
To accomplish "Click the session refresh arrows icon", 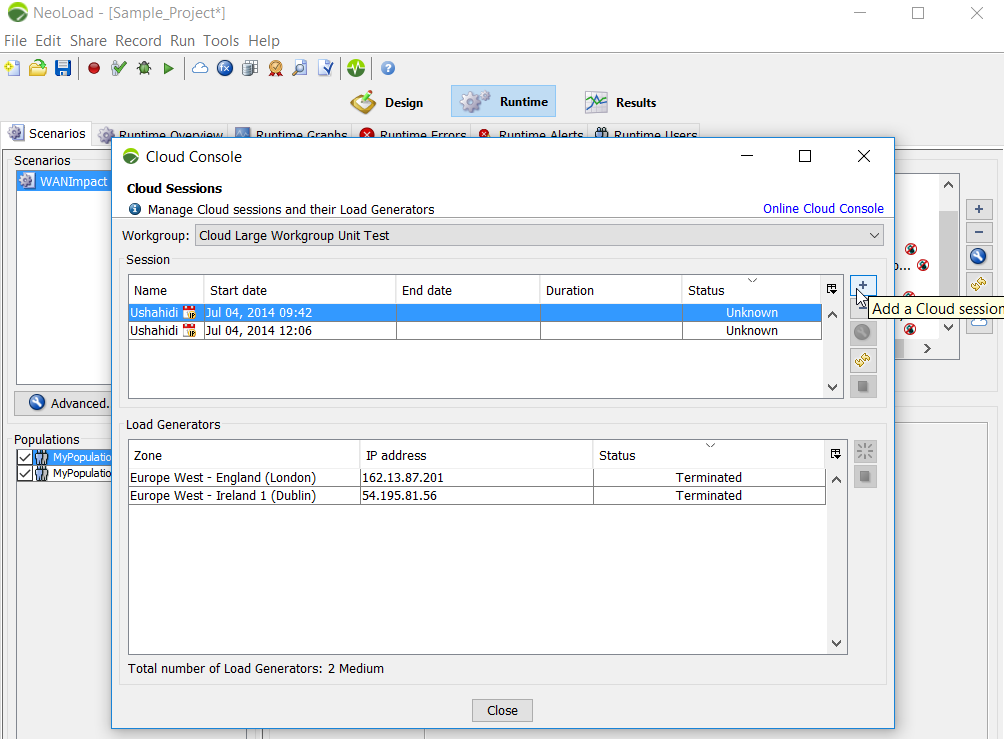I will coord(862,360).
